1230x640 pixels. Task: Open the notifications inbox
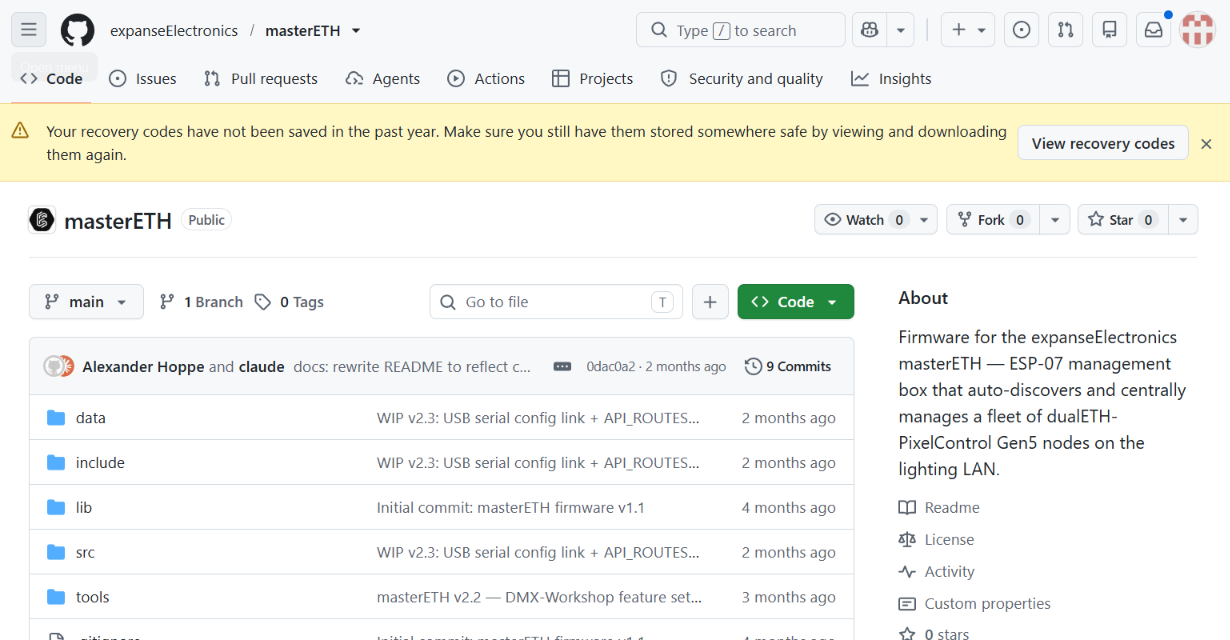click(1153, 30)
